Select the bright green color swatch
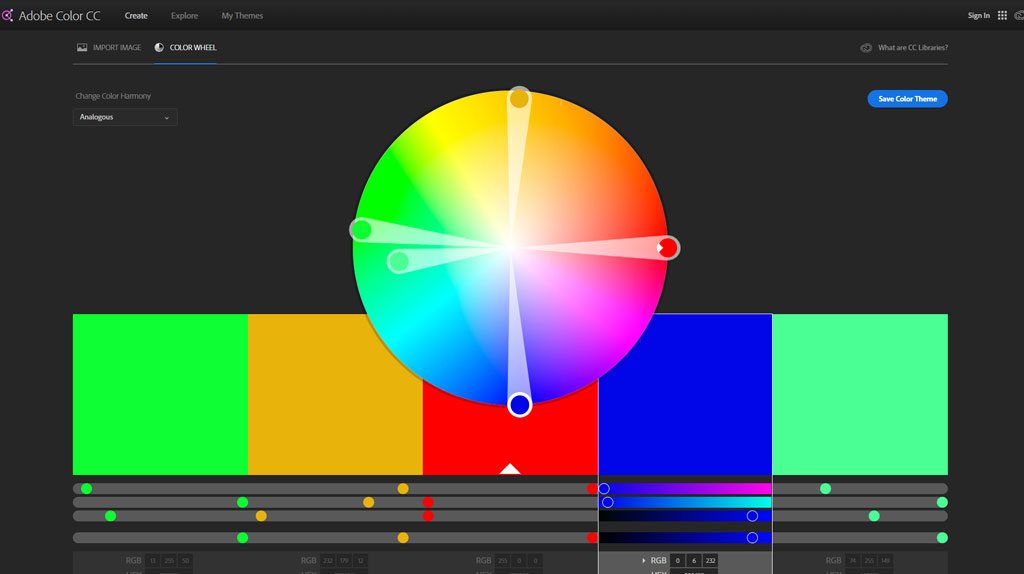Viewport: 1024px width, 574px height. pyautogui.click(x=160, y=394)
